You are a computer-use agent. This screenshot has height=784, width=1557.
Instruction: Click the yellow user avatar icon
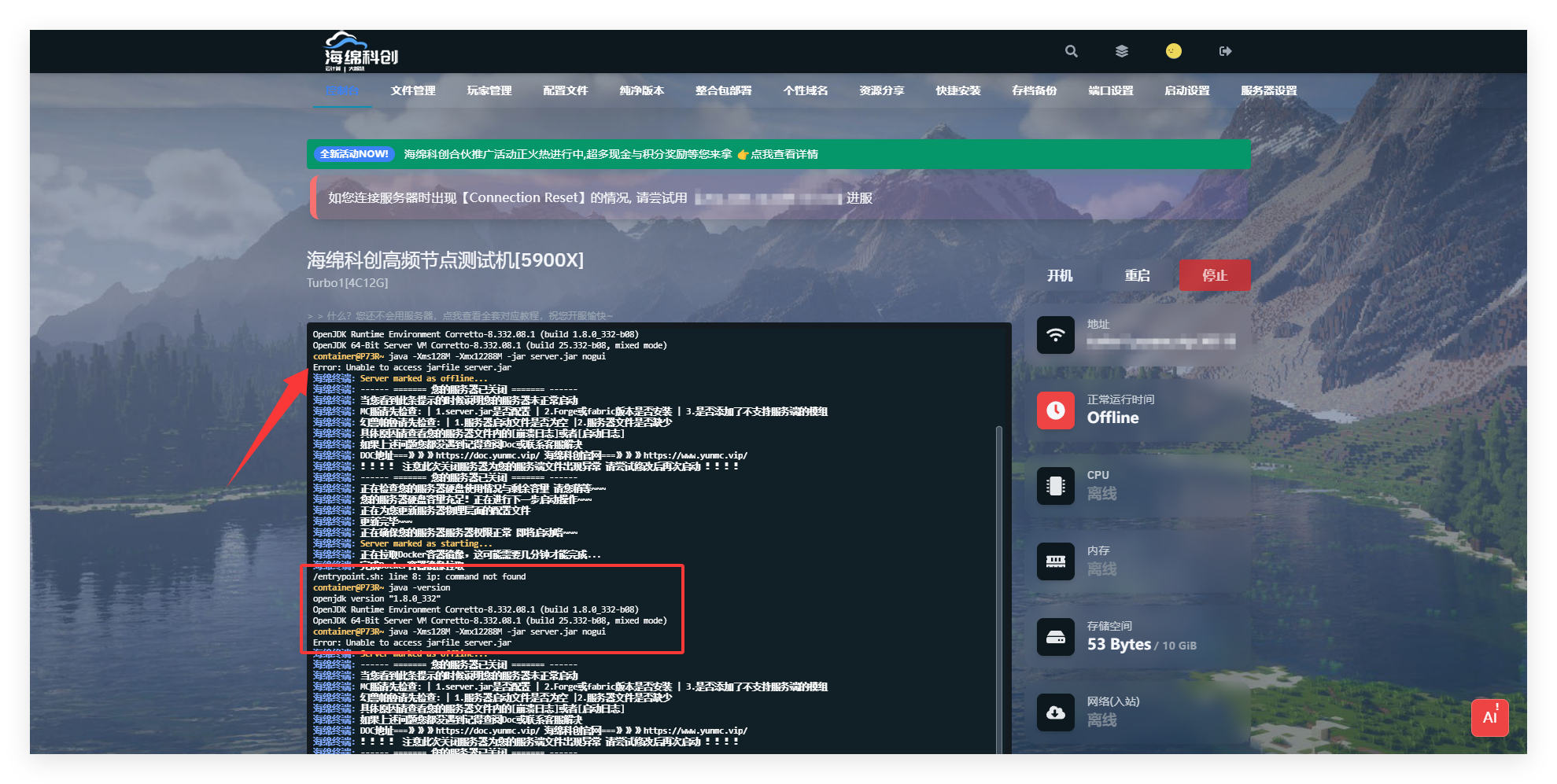tap(1173, 51)
